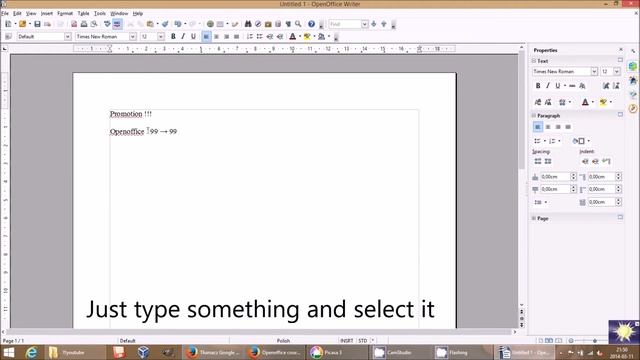The height and width of the screenshot is (360, 640).
Task: Open sidebar font size dropdown
Action: click(x=617, y=71)
